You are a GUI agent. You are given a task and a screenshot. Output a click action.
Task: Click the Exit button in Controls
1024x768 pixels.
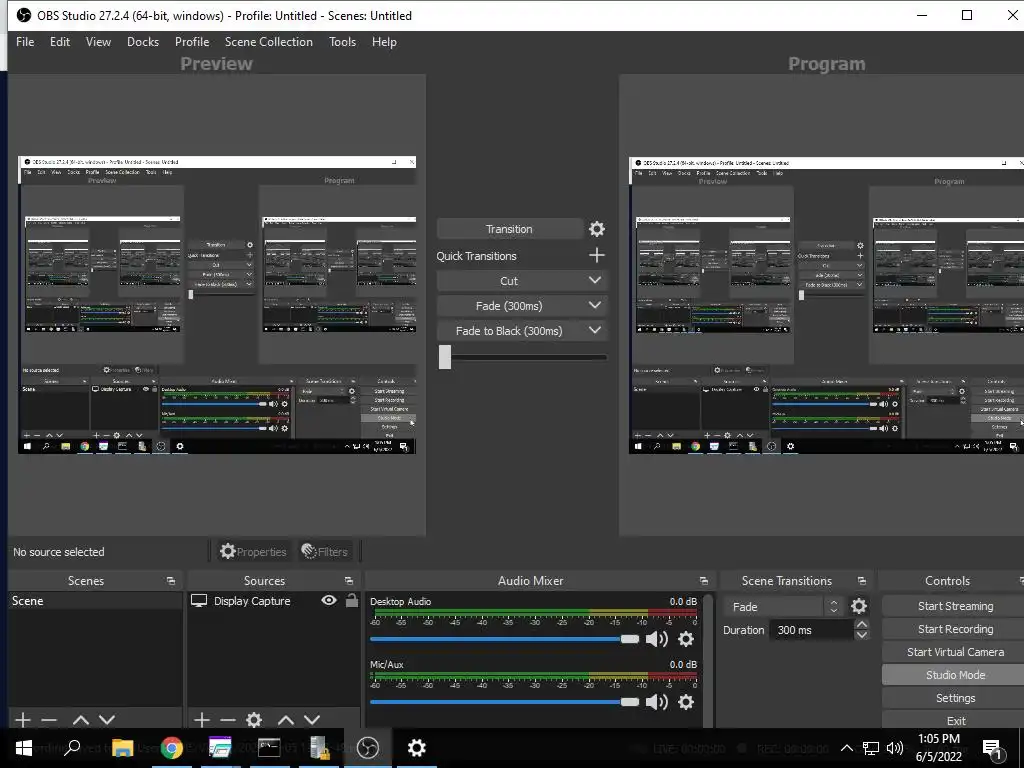955,720
